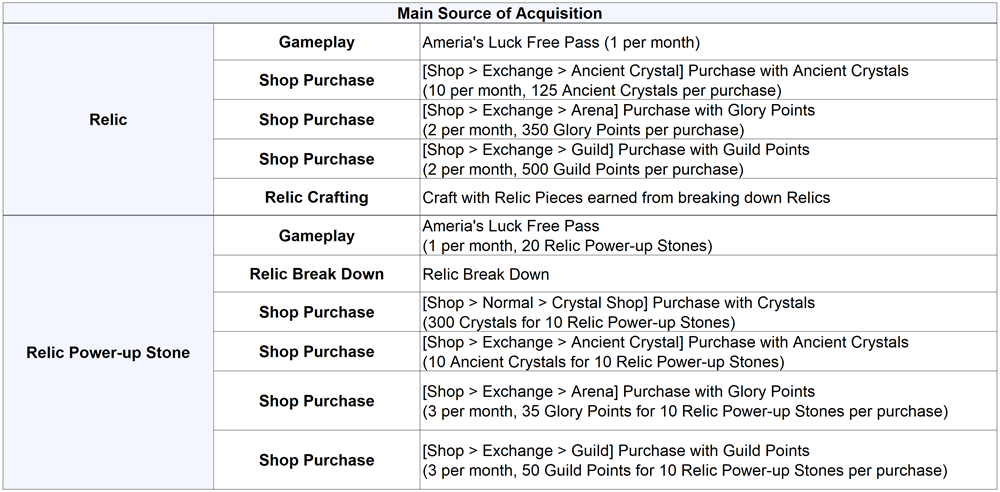Click the Relic Break Down label cell
This screenshot has height=492, width=1000.
click(316, 274)
